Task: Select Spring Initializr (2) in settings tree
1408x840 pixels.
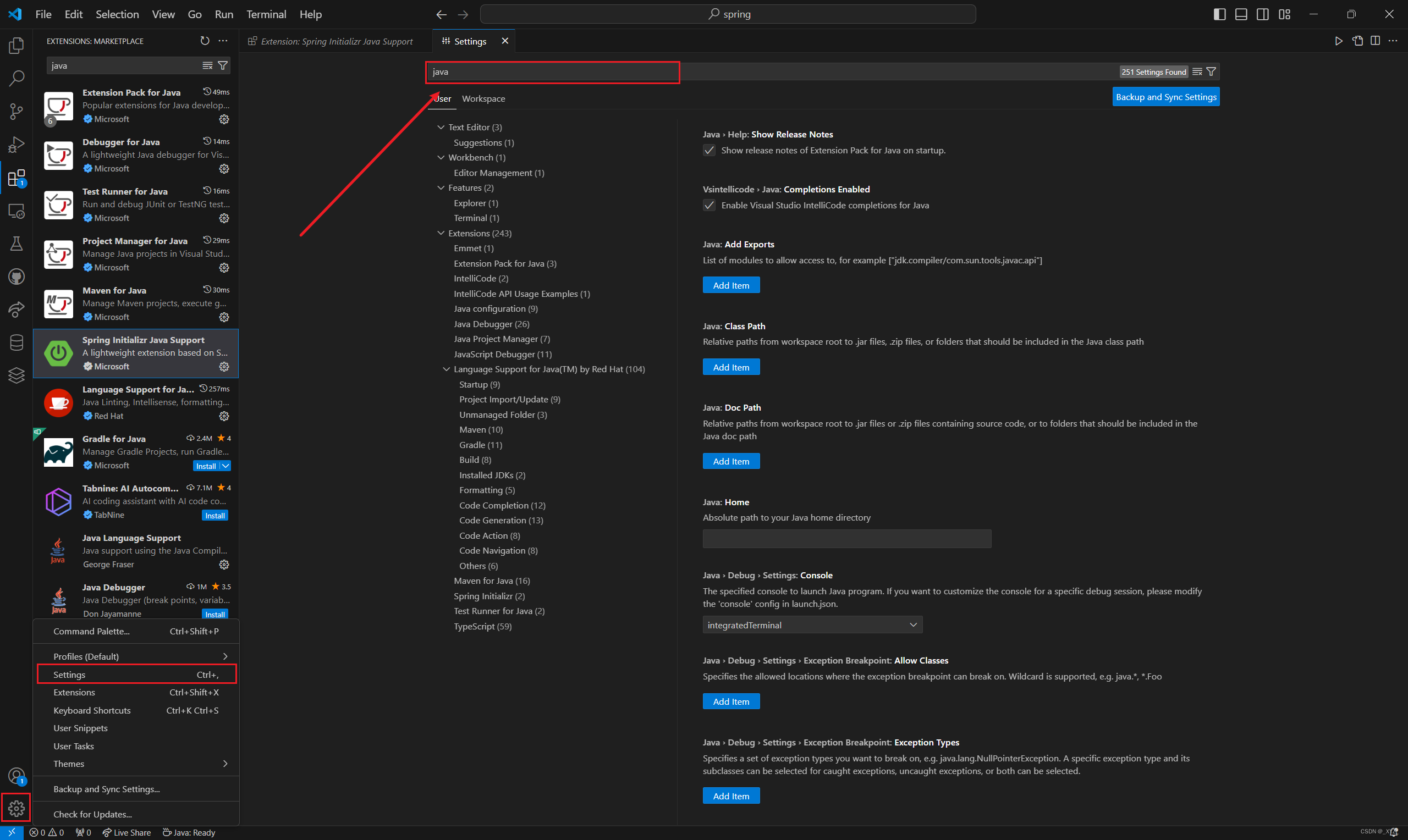Action: point(489,596)
